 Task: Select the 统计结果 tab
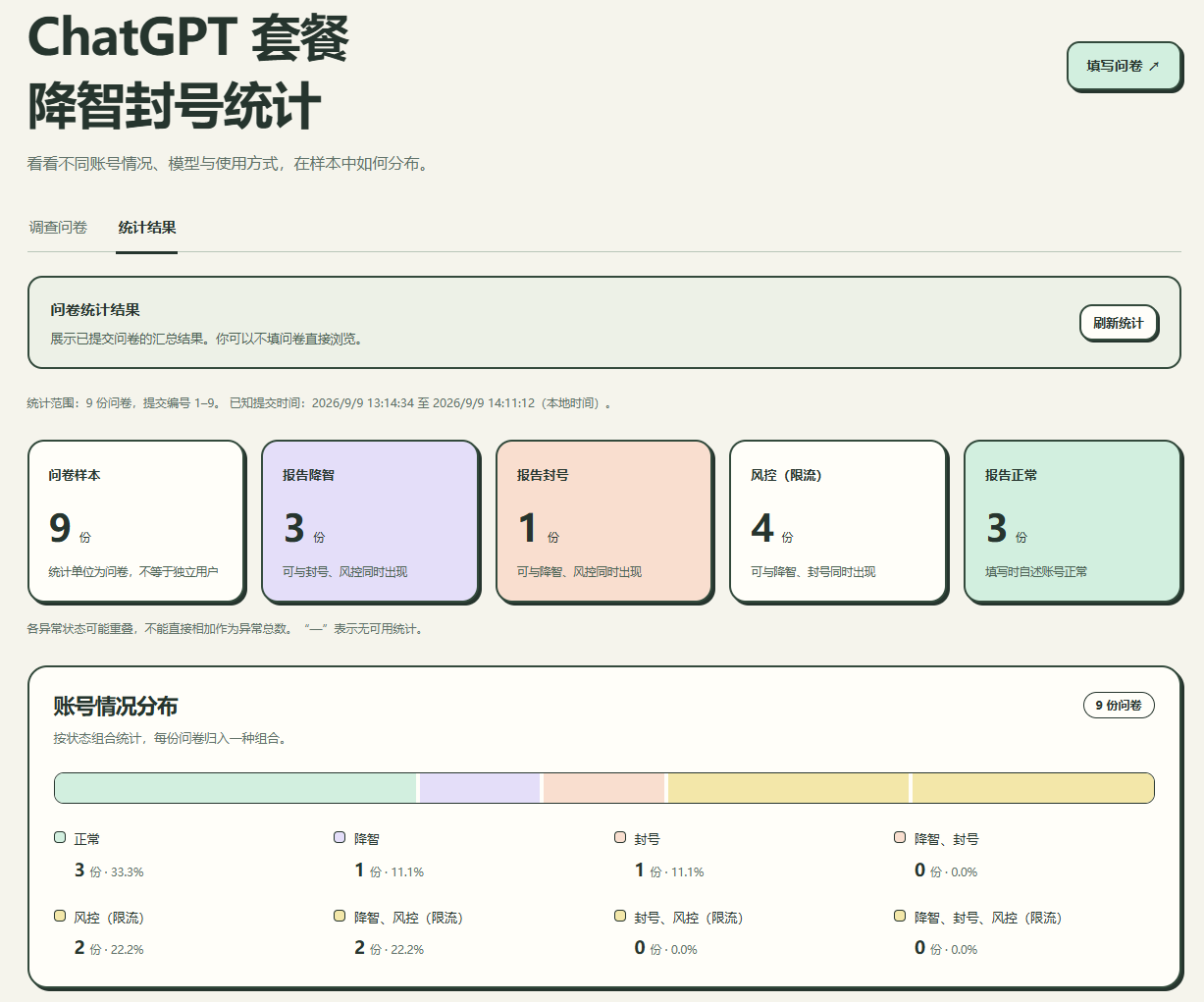pos(147,228)
